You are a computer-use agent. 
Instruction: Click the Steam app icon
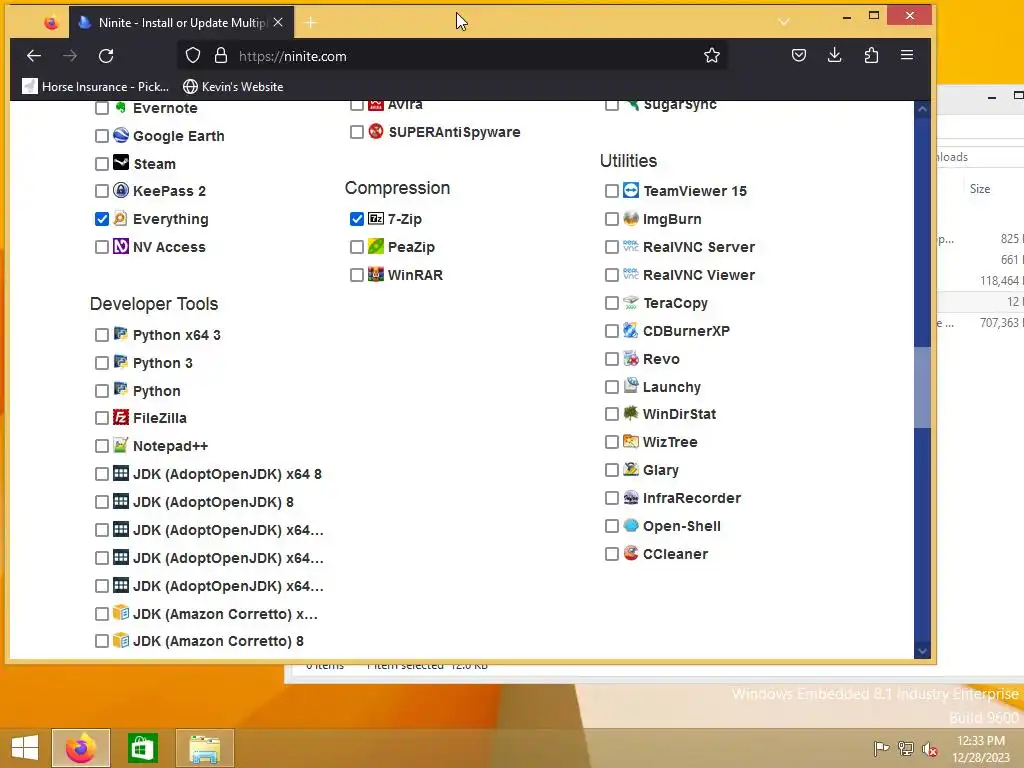[121, 163]
